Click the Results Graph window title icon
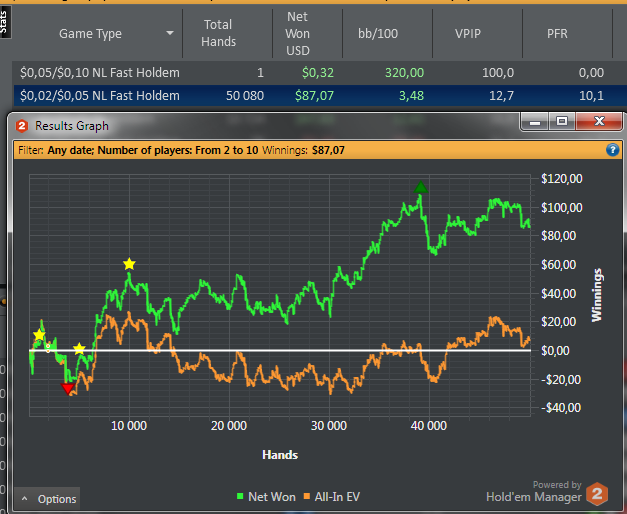Image resolution: width=627 pixels, height=514 pixels. point(22,125)
